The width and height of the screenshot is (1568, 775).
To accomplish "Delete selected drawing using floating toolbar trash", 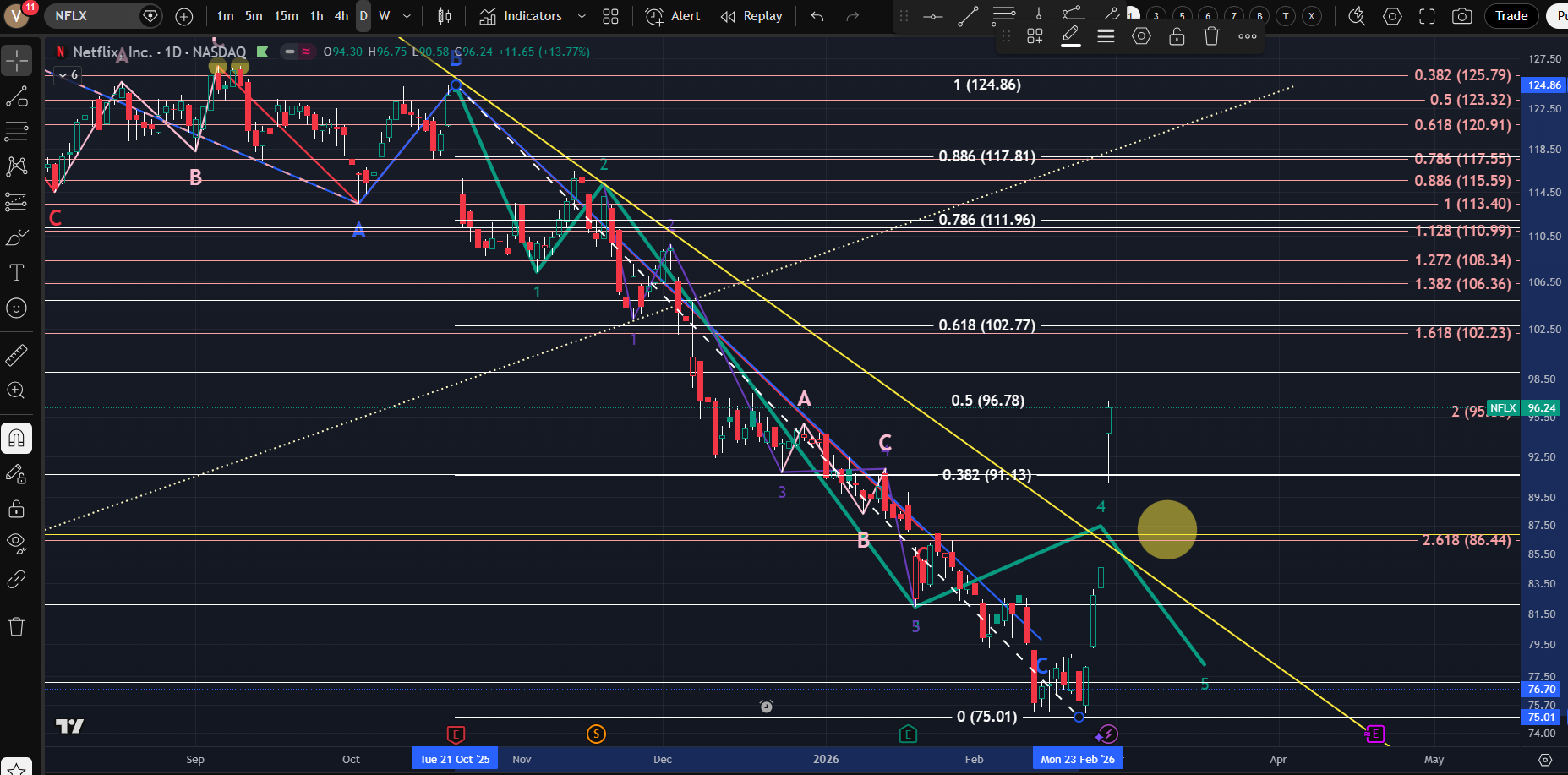I will point(1211,36).
